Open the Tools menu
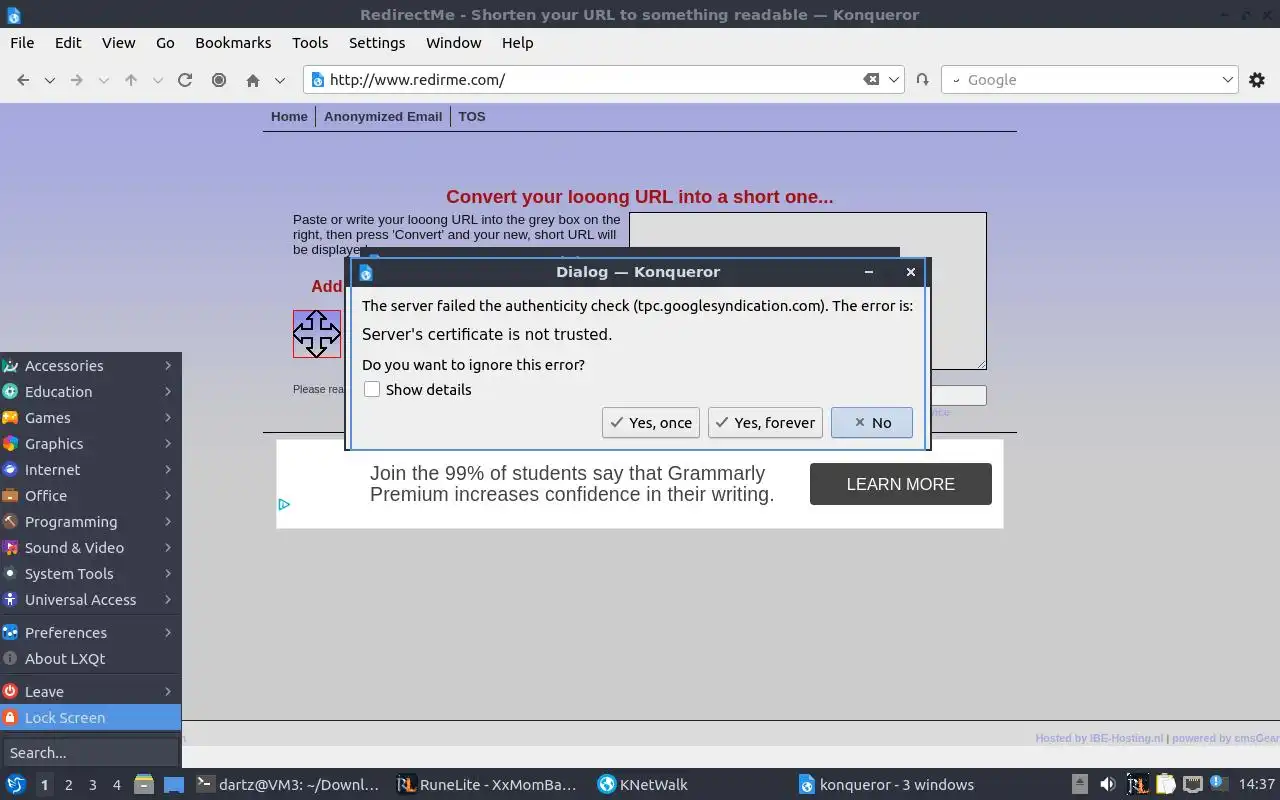This screenshot has height=800, width=1280. point(310,43)
